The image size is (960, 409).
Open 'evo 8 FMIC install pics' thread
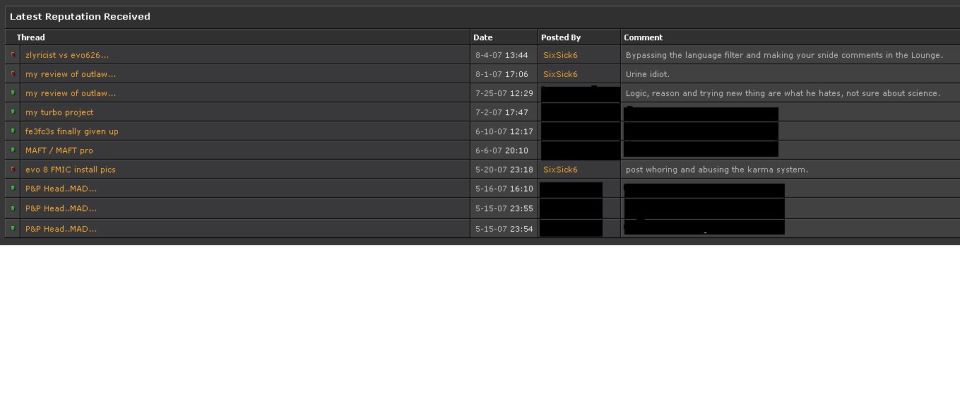tap(70, 170)
